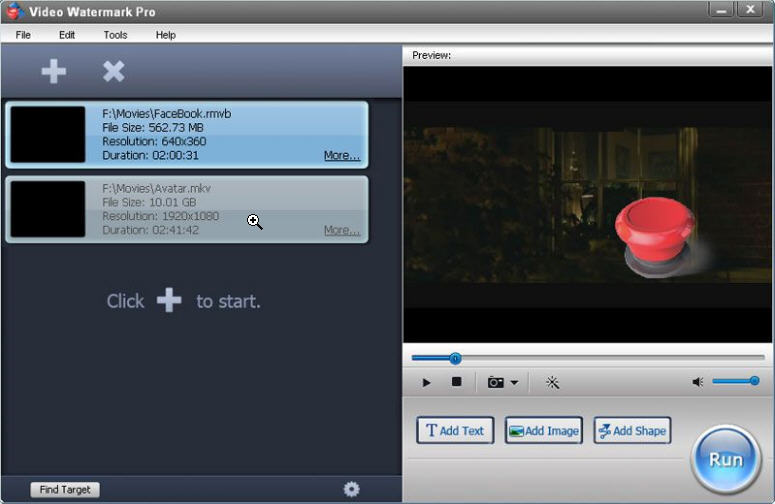Image resolution: width=775 pixels, height=504 pixels.
Task: Click the plus icon in 'Click to start' hint
Action: tap(169, 300)
